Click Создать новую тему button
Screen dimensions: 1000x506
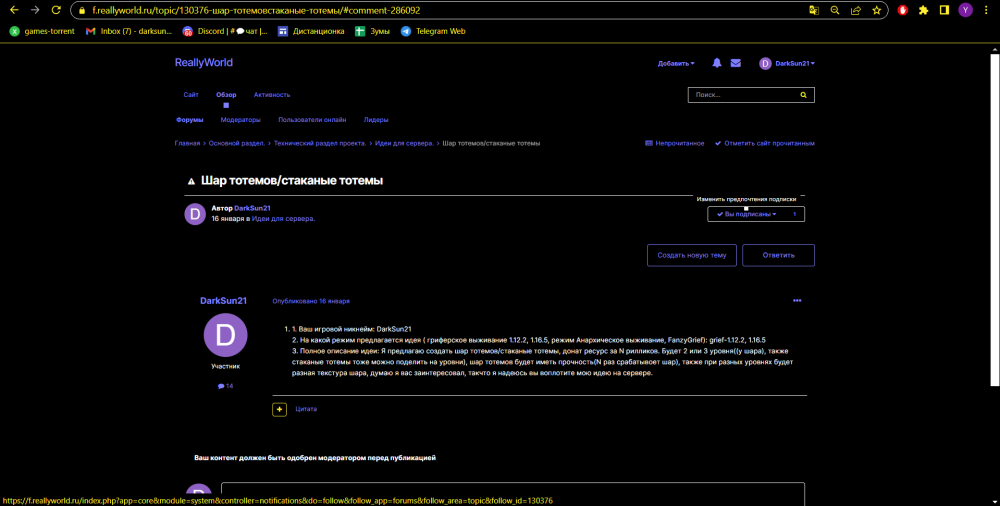click(692, 255)
